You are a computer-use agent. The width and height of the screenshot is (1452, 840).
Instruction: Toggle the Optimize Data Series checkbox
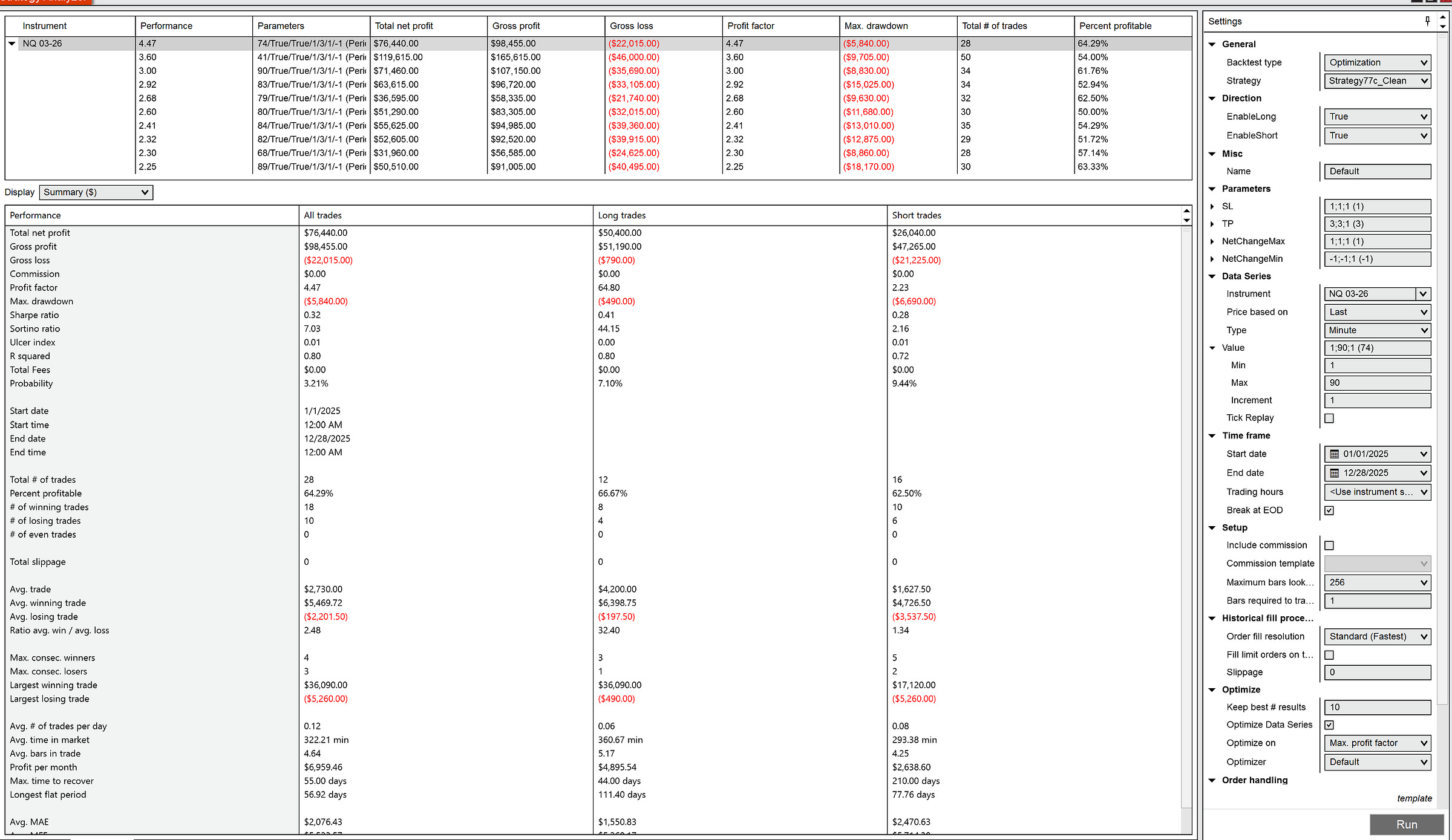tap(1329, 725)
